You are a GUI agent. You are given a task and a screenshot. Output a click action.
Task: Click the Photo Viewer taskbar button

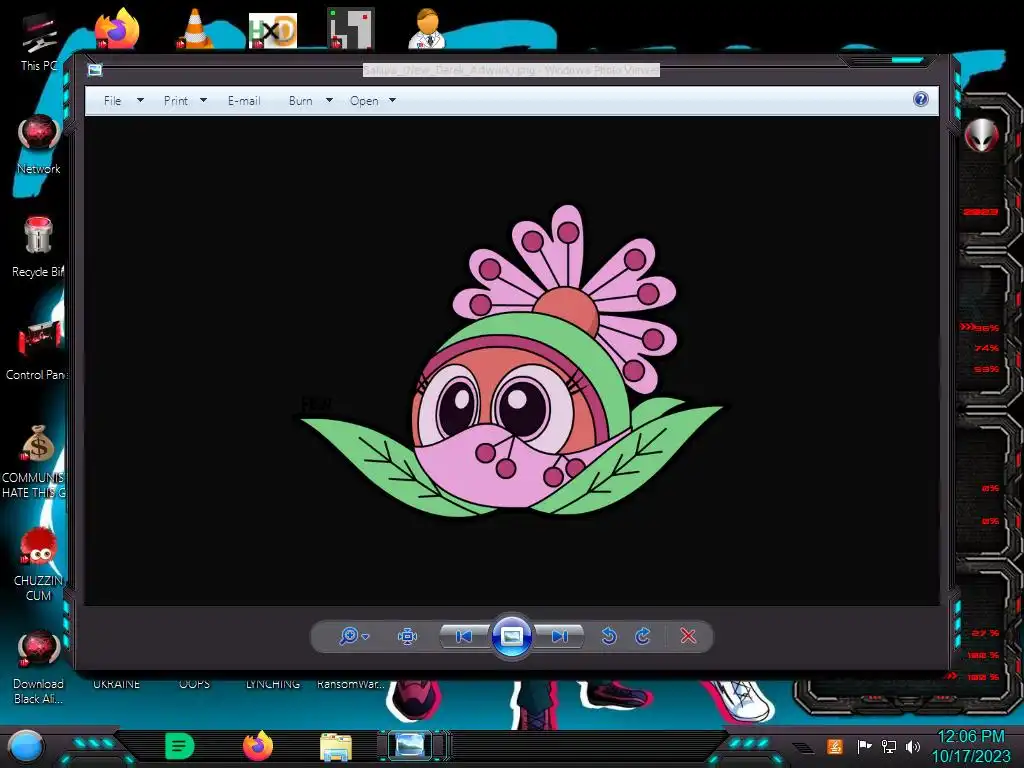412,746
